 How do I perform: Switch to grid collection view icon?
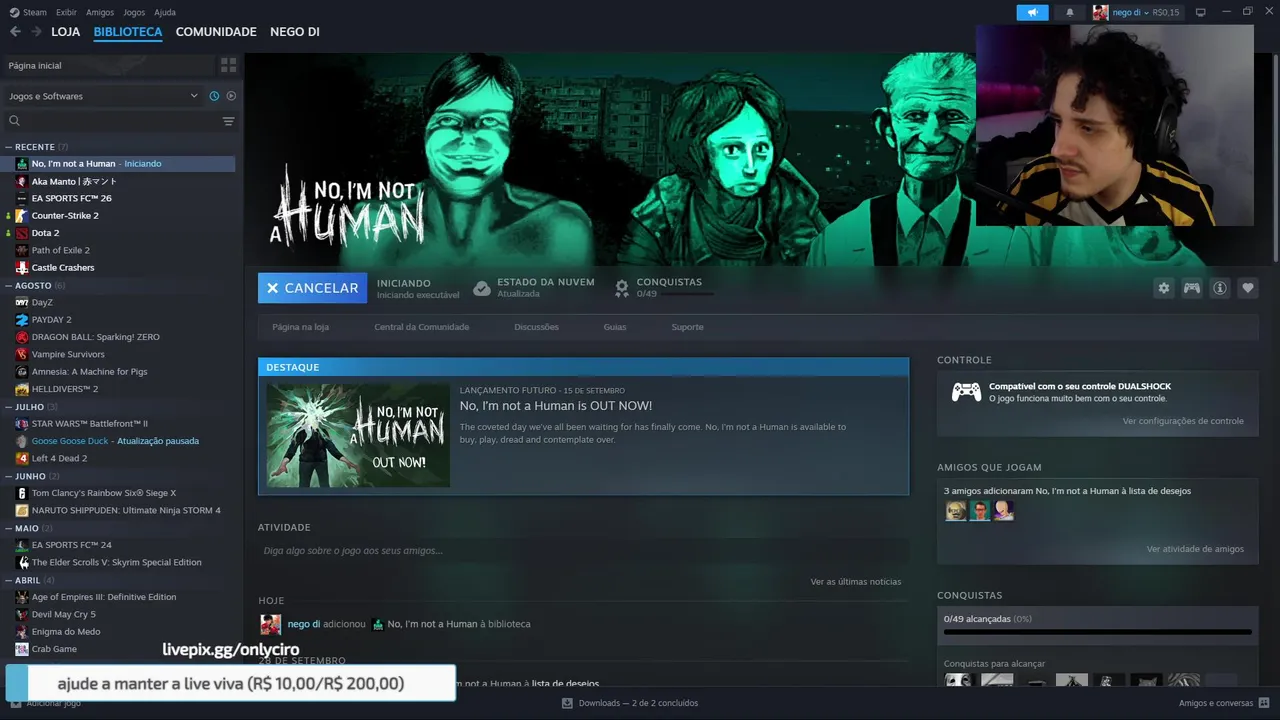point(228,65)
